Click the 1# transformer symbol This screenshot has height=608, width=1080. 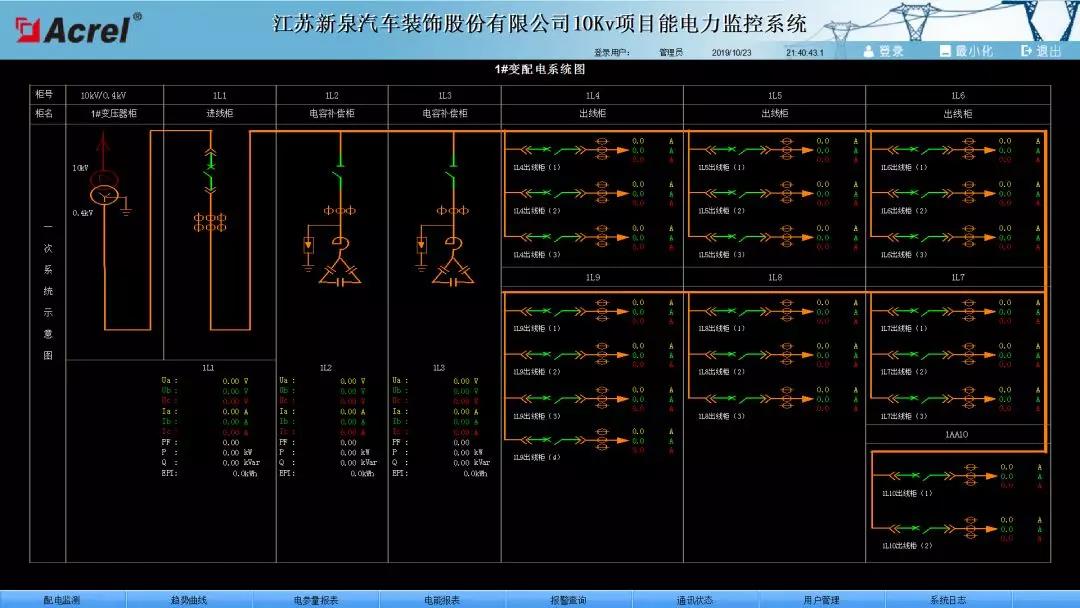[x=104, y=188]
